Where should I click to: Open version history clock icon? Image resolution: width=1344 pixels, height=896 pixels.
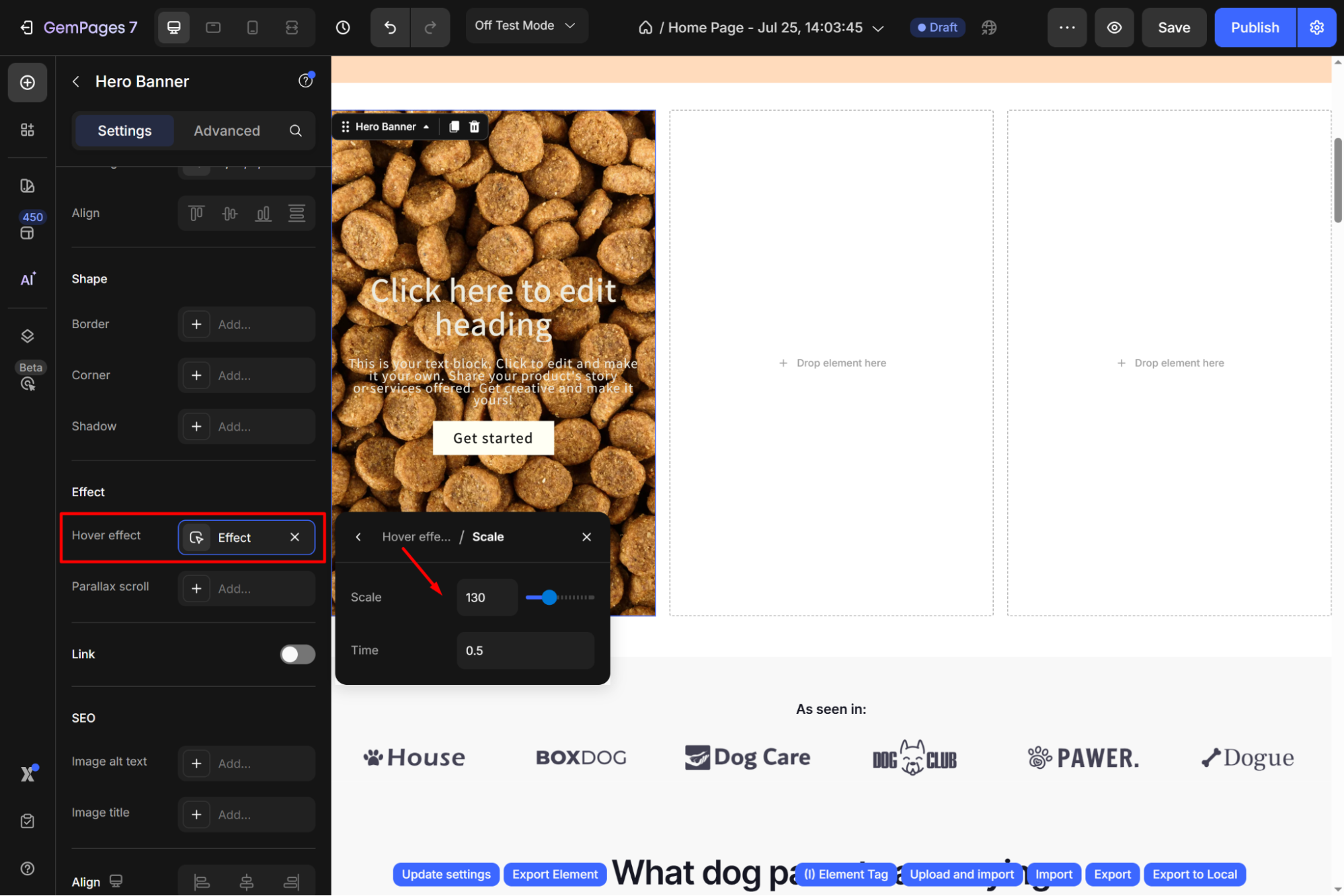343,28
